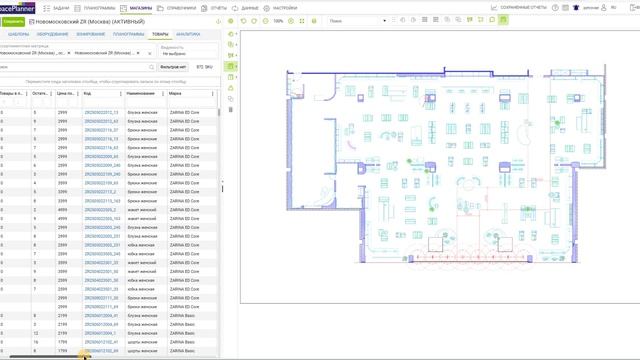Click the product code link in first table row
This screenshot has height=360, width=640.
101,113
